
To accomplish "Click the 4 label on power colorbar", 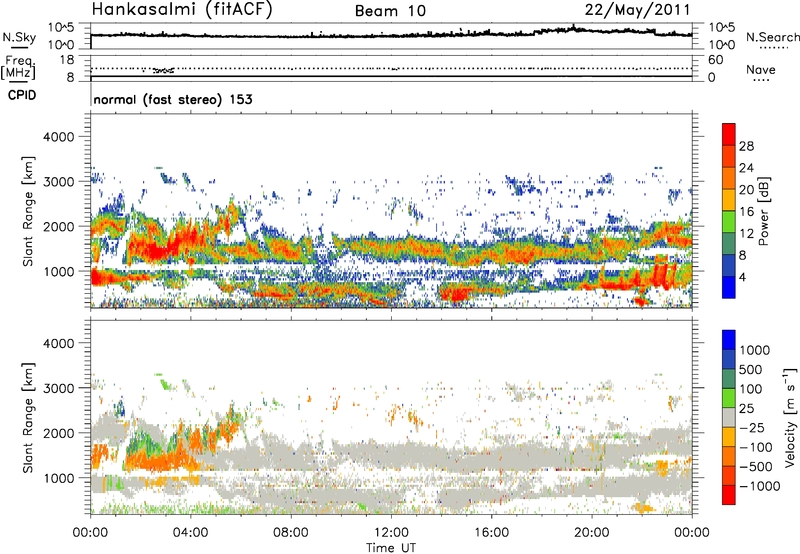I will [x=742, y=277].
